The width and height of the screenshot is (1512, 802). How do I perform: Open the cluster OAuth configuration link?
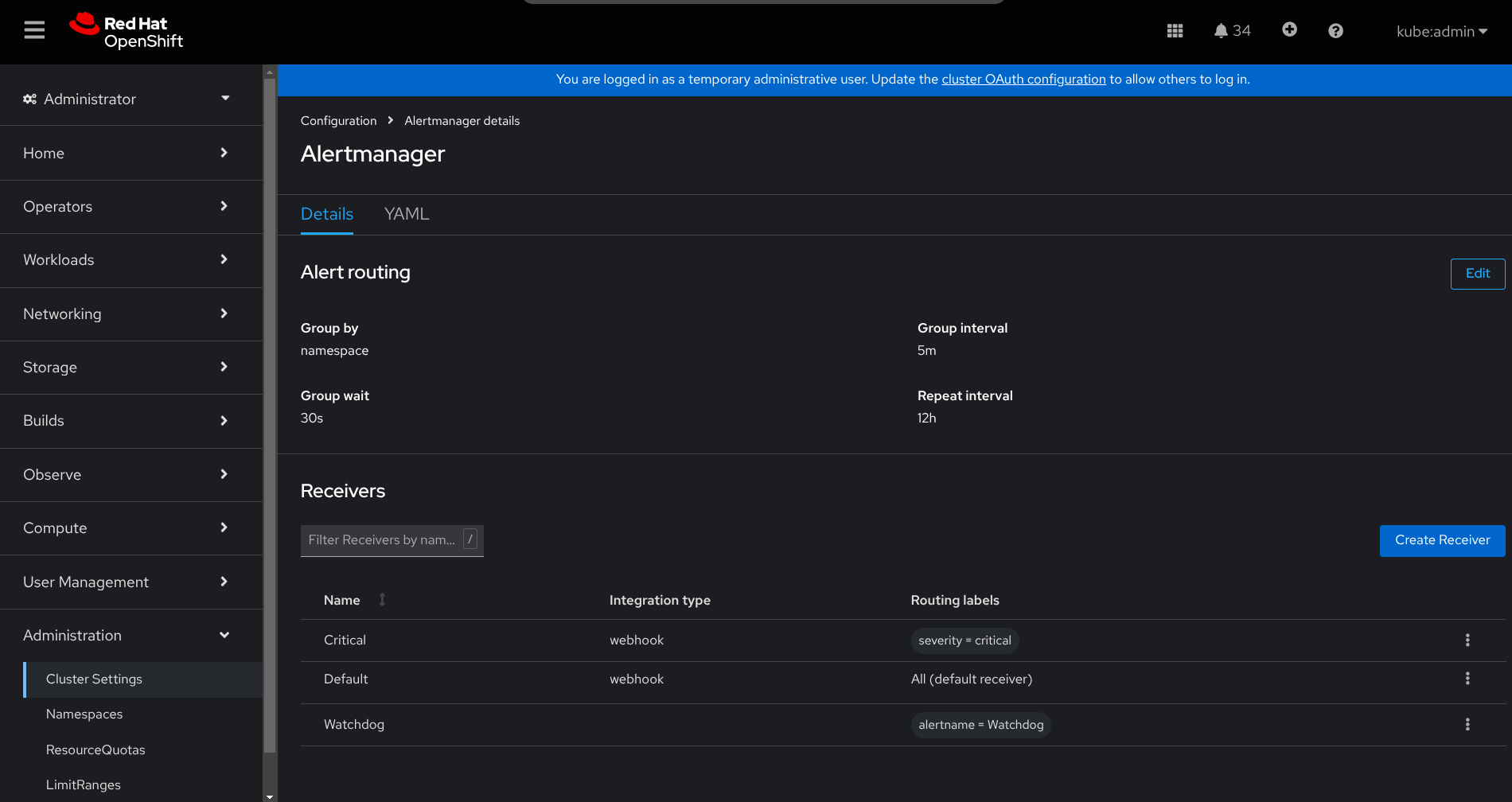[1023, 80]
